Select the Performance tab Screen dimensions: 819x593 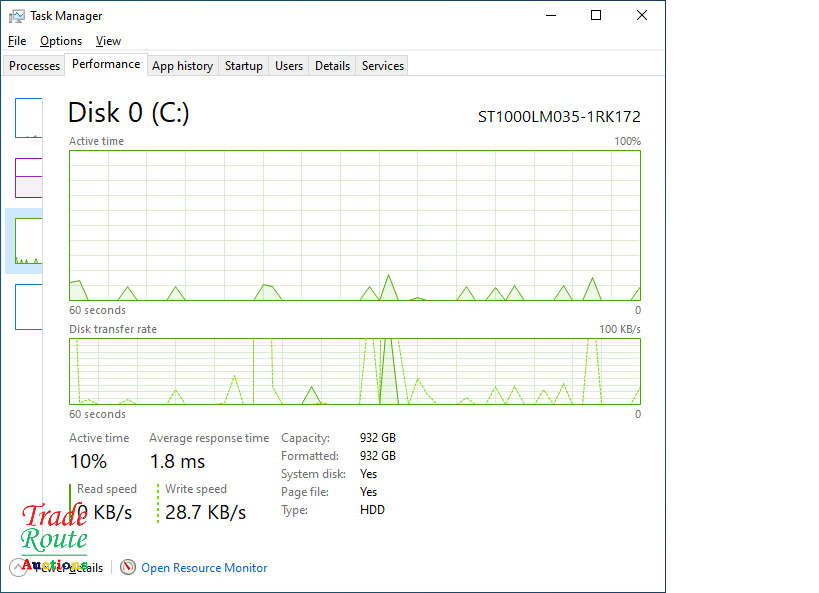point(106,64)
